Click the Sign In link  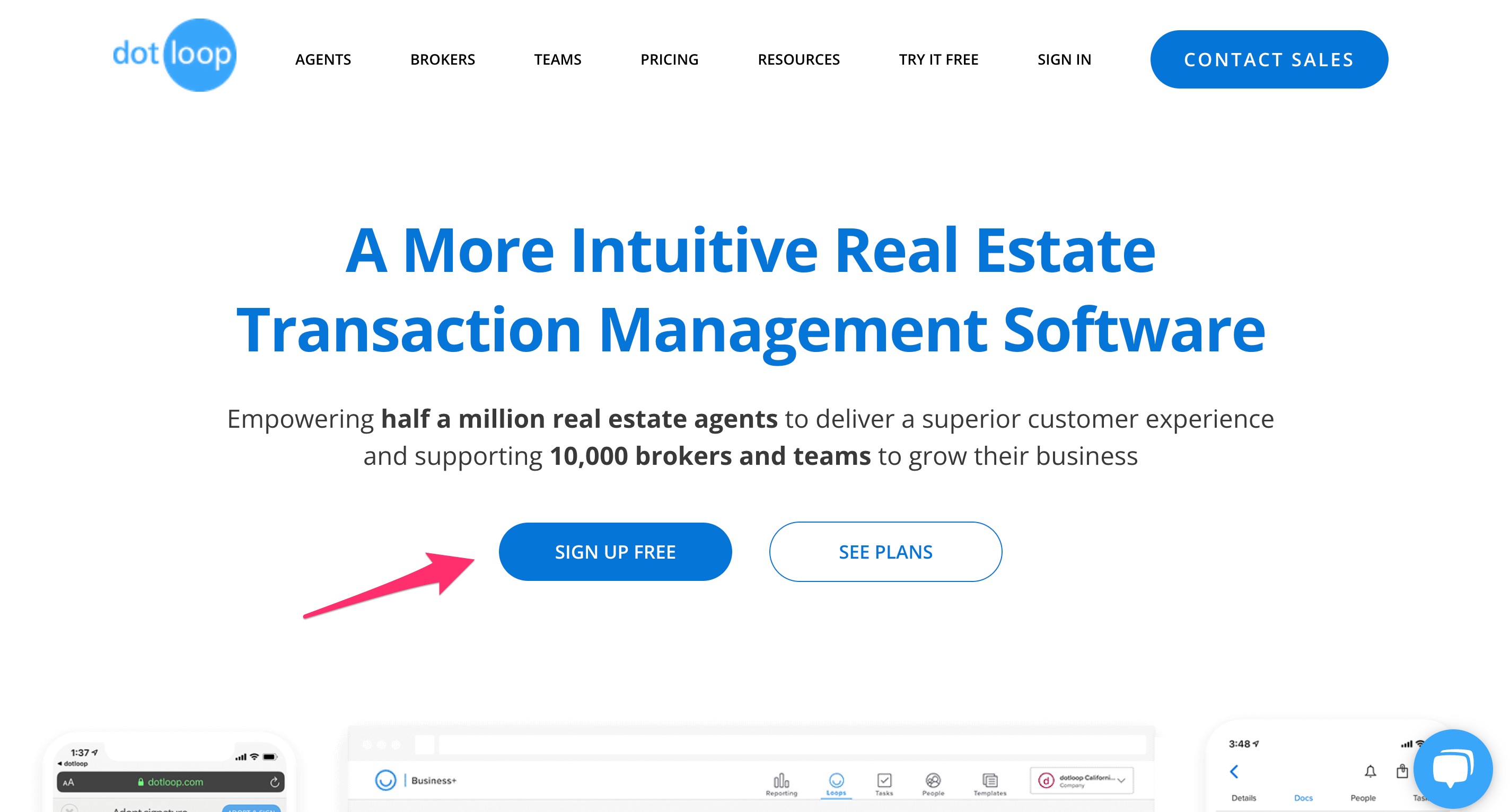pos(1064,59)
